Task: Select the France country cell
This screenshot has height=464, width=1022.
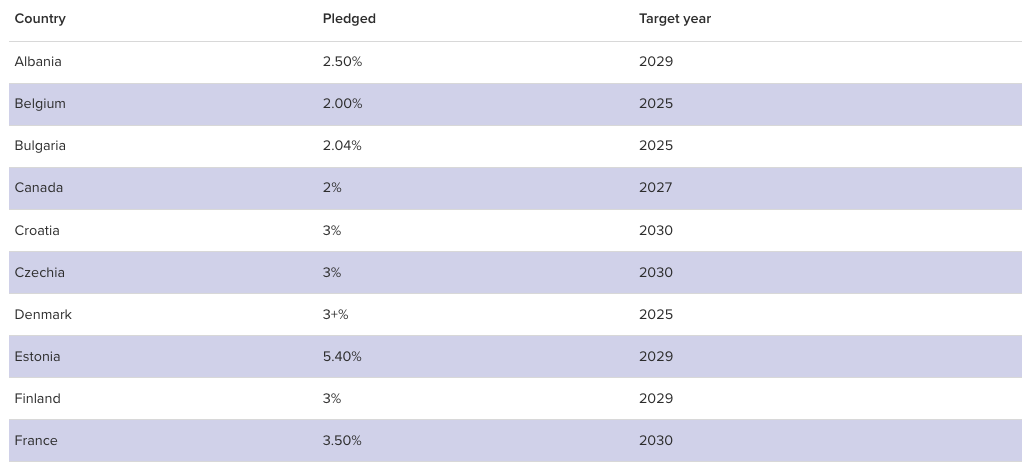Action: (x=36, y=441)
